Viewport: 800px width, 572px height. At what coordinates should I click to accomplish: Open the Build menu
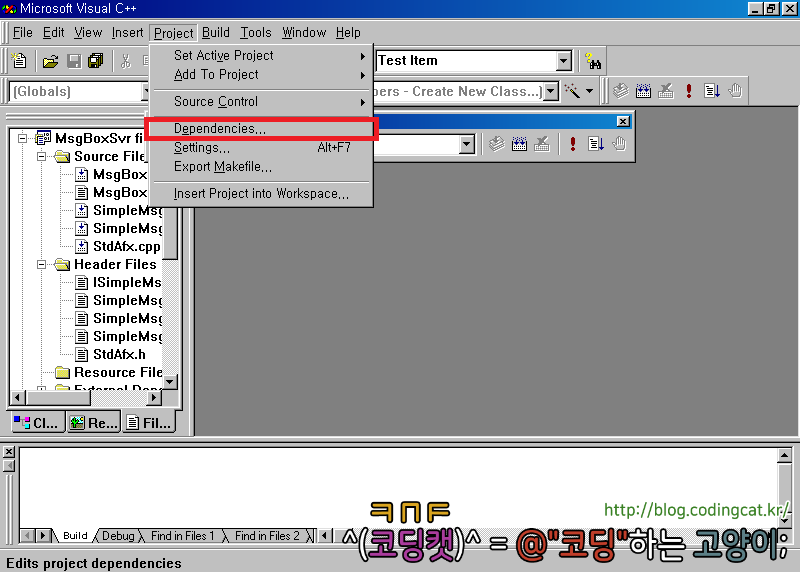tap(215, 33)
